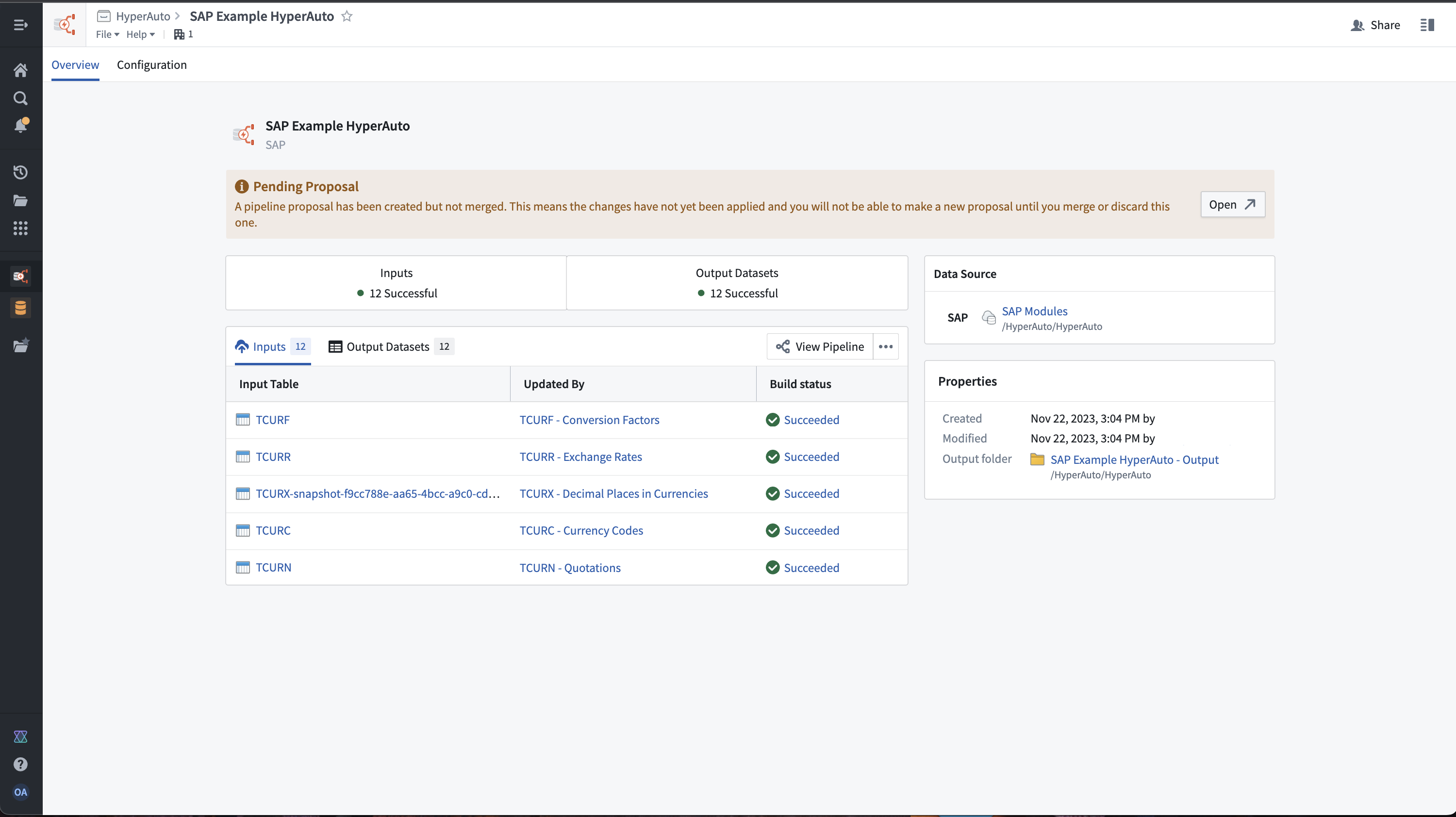Toggle the right side panel icon

[1427, 25]
